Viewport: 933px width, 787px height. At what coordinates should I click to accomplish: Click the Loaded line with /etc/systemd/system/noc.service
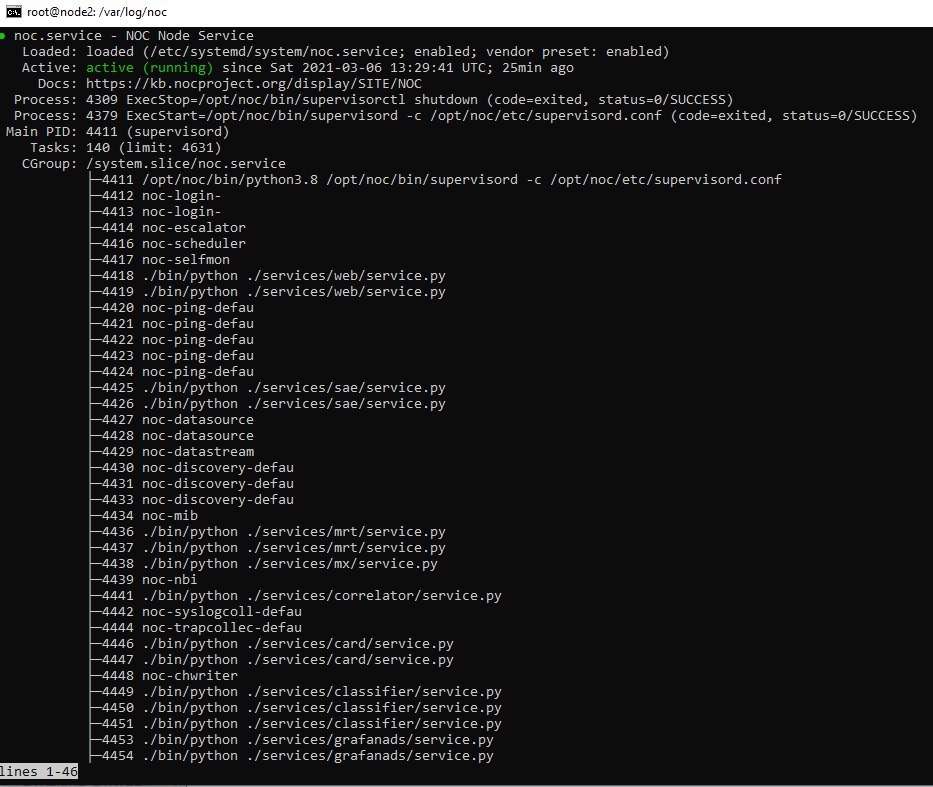(x=346, y=52)
